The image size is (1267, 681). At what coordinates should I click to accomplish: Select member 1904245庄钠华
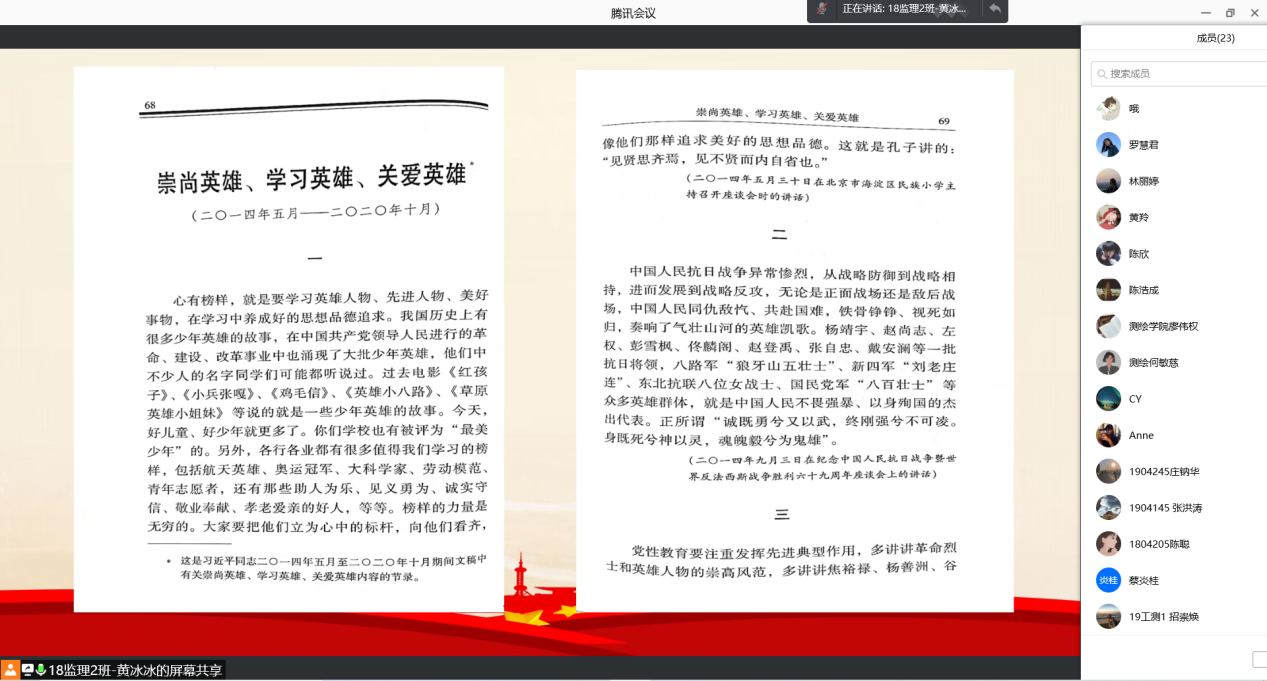pyautogui.click(x=1165, y=472)
